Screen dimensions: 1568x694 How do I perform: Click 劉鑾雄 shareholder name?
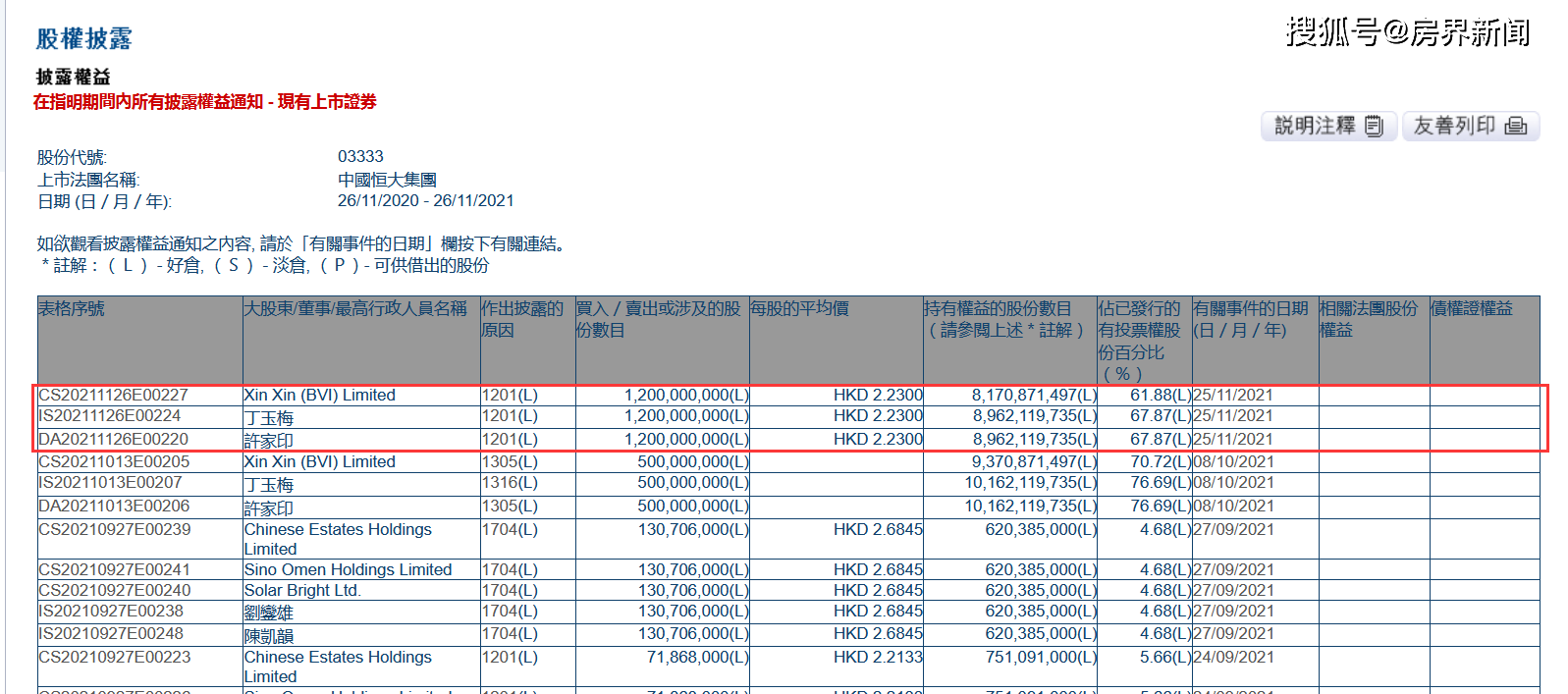269,613
